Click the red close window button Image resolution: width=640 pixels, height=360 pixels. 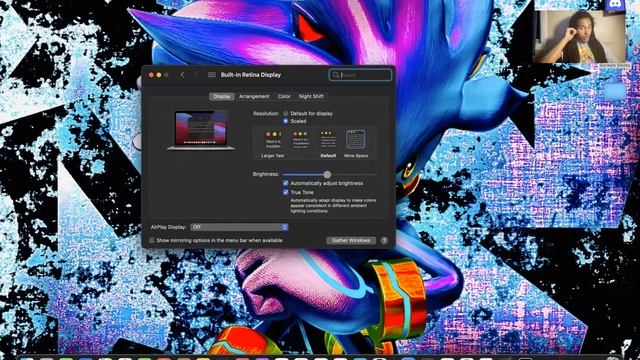tap(151, 75)
